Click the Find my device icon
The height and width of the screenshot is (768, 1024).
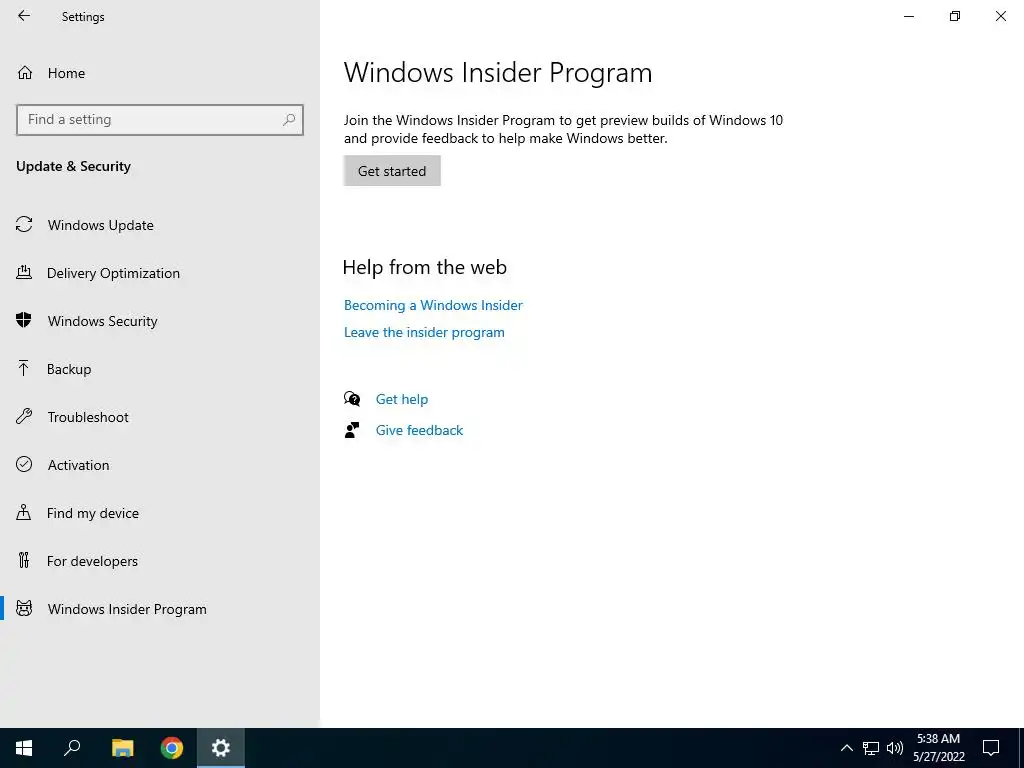point(24,512)
